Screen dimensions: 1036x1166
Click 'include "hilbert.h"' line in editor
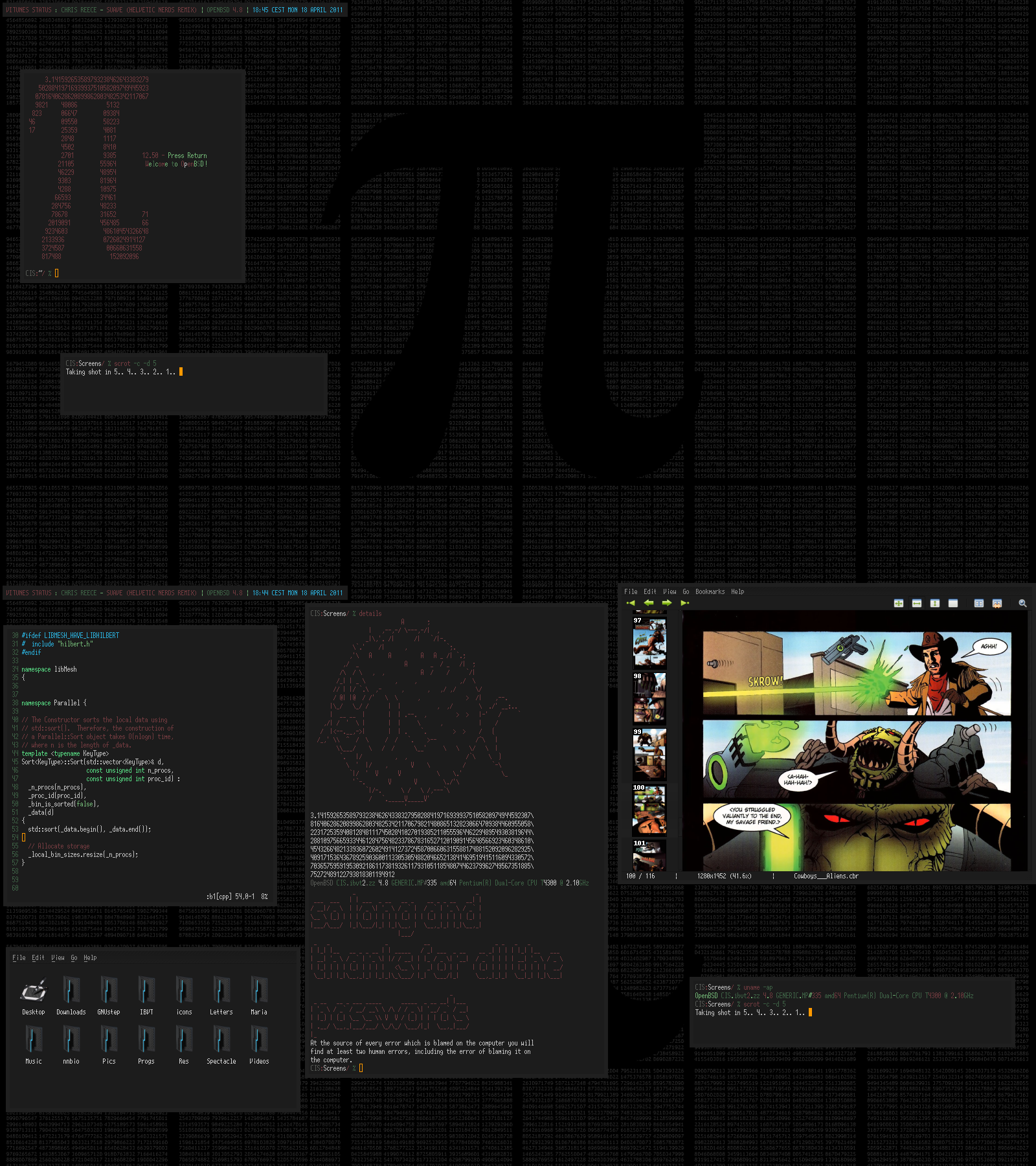click(x=62, y=644)
